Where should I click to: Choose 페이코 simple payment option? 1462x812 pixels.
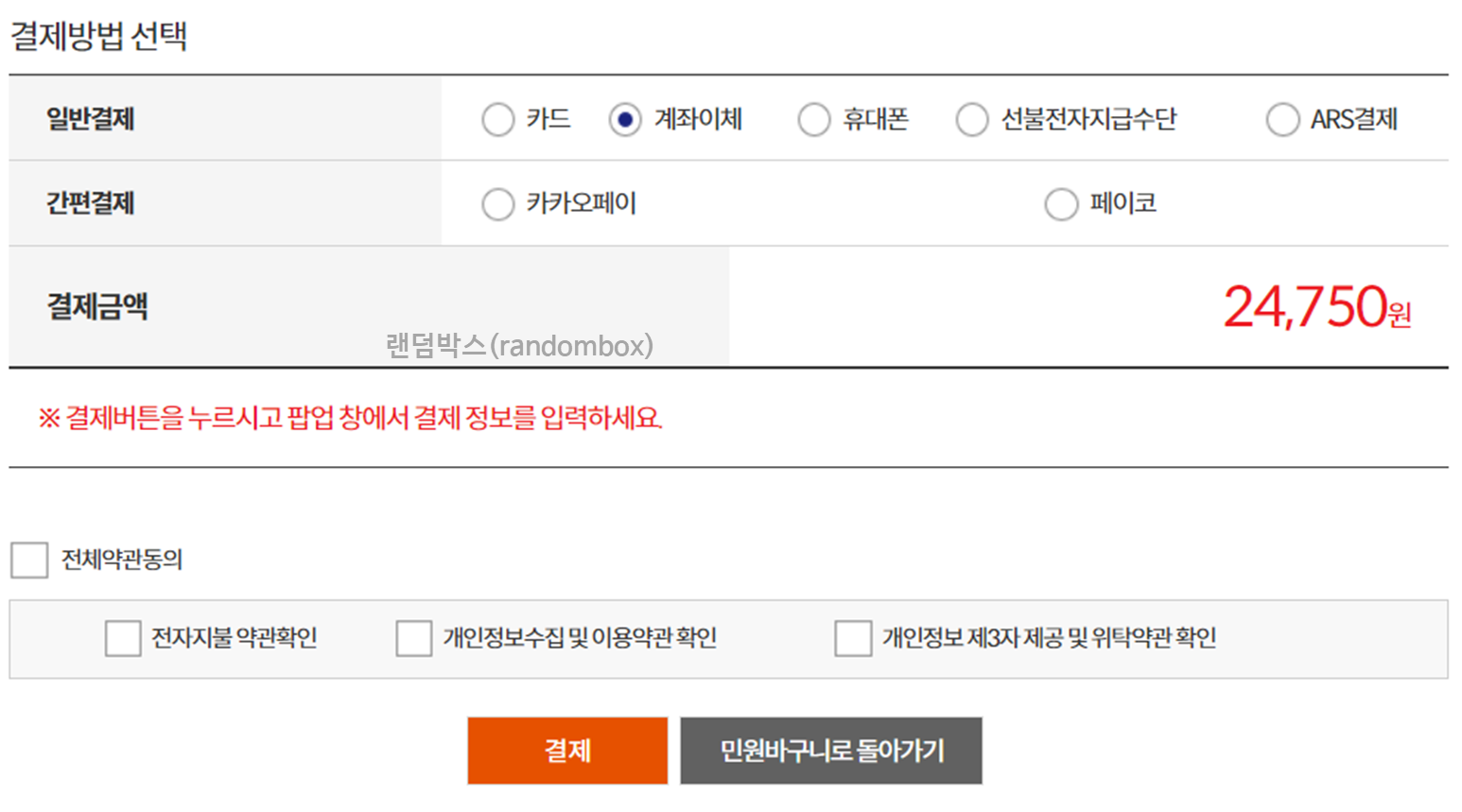1061,203
